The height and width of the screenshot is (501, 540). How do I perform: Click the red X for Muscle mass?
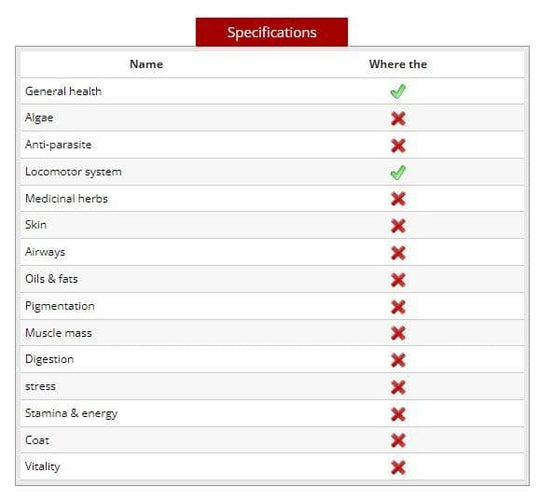(x=398, y=333)
